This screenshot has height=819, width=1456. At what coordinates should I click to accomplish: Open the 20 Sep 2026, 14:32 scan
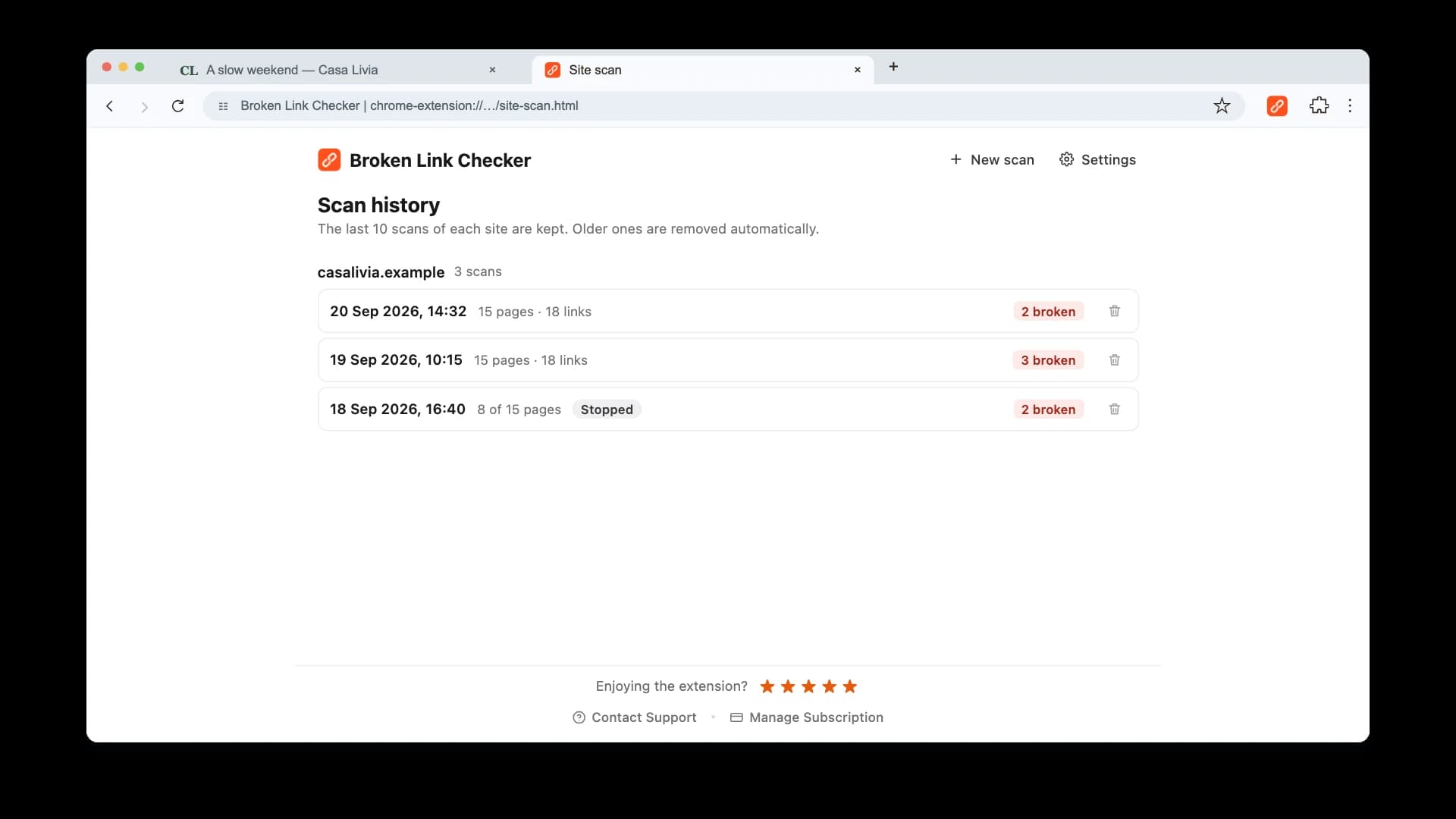(x=728, y=311)
